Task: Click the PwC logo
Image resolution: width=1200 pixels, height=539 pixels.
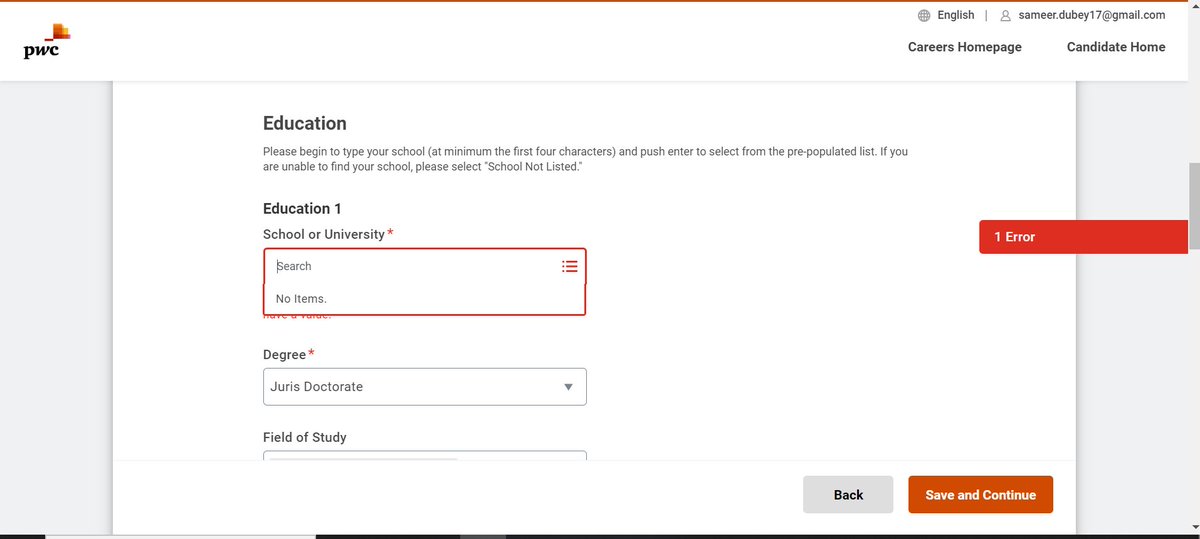Action: click(x=46, y=41)
